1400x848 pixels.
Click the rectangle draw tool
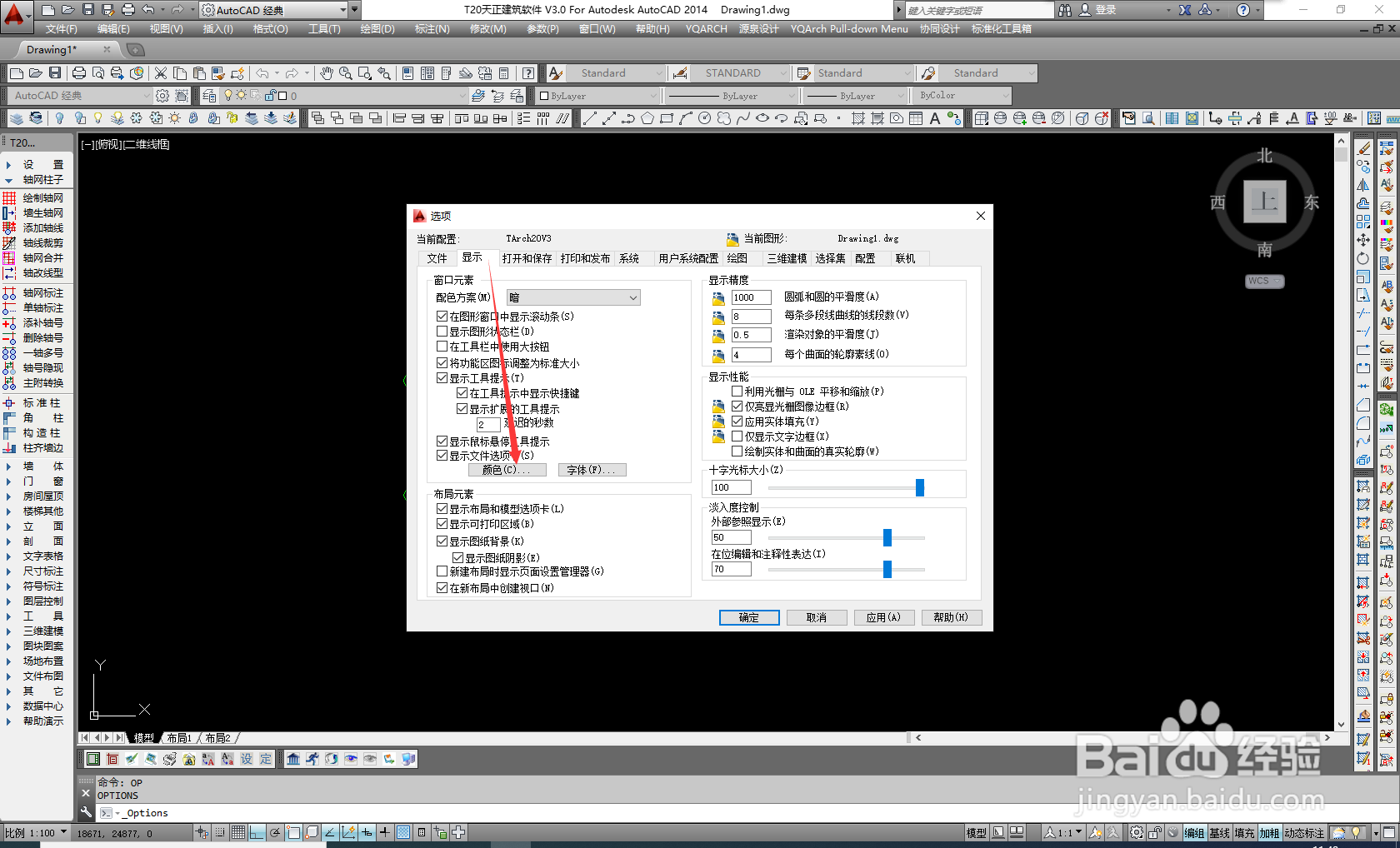point(666,118)
